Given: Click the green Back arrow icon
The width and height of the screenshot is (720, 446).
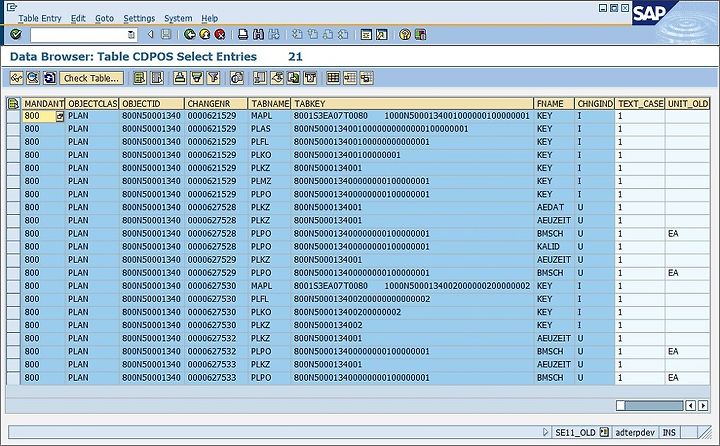Looking at the screenshot, I should tap(189, 34).
